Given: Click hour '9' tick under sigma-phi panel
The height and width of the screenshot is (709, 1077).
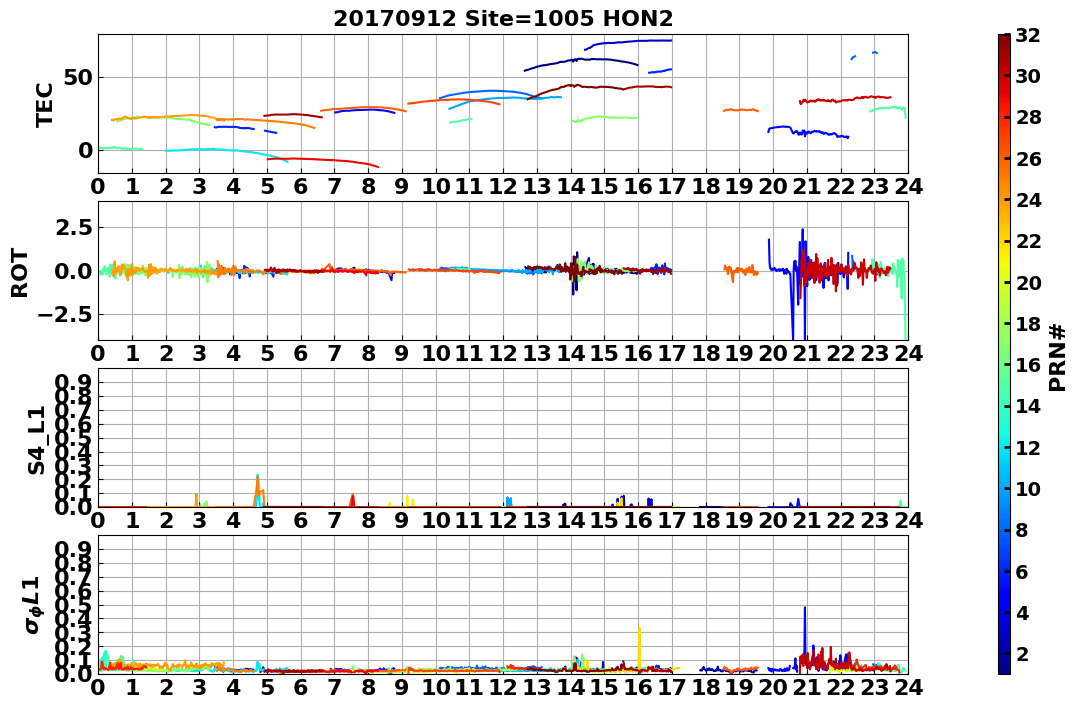Looking at the screenshot, I should click(x=402, y=687).
